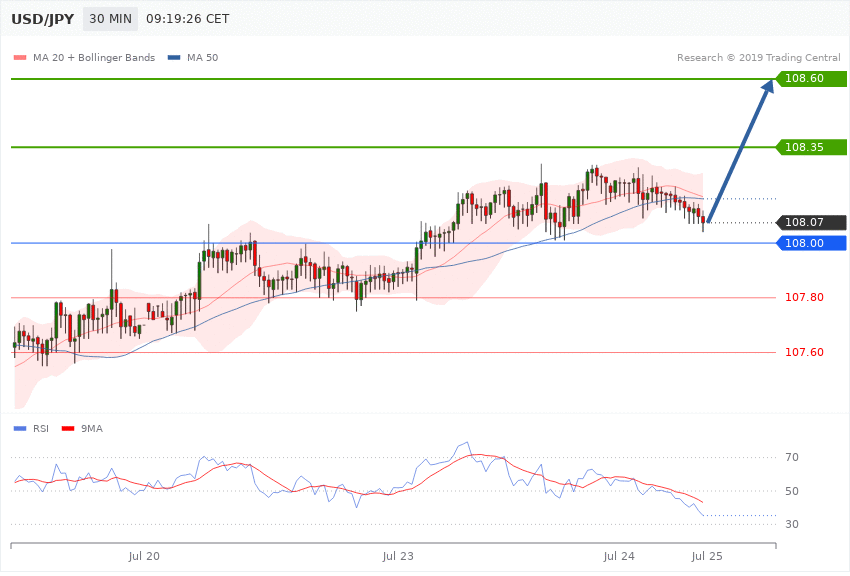Click the 9MA legend label

pos(92,429)
